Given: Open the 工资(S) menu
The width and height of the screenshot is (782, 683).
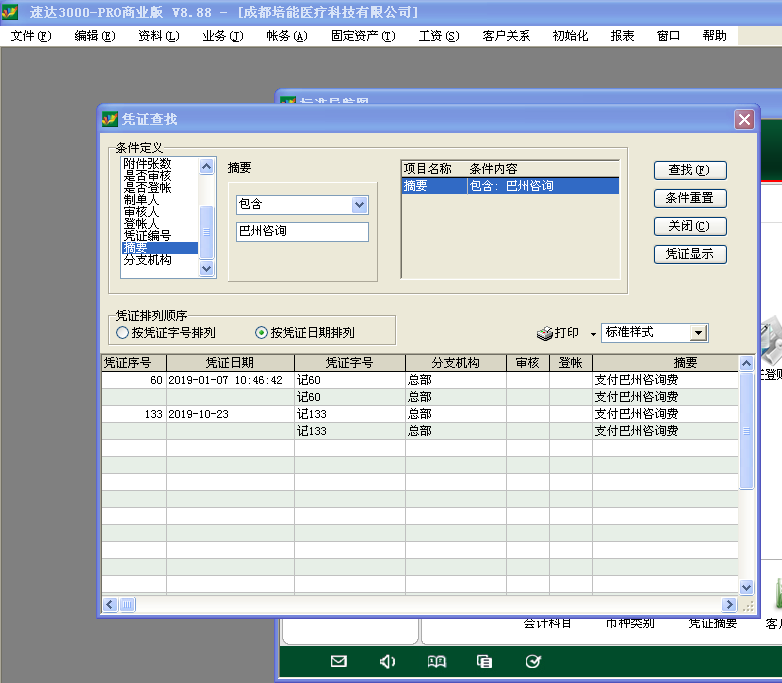Looking at the screenshot, I should pos(439,36).
